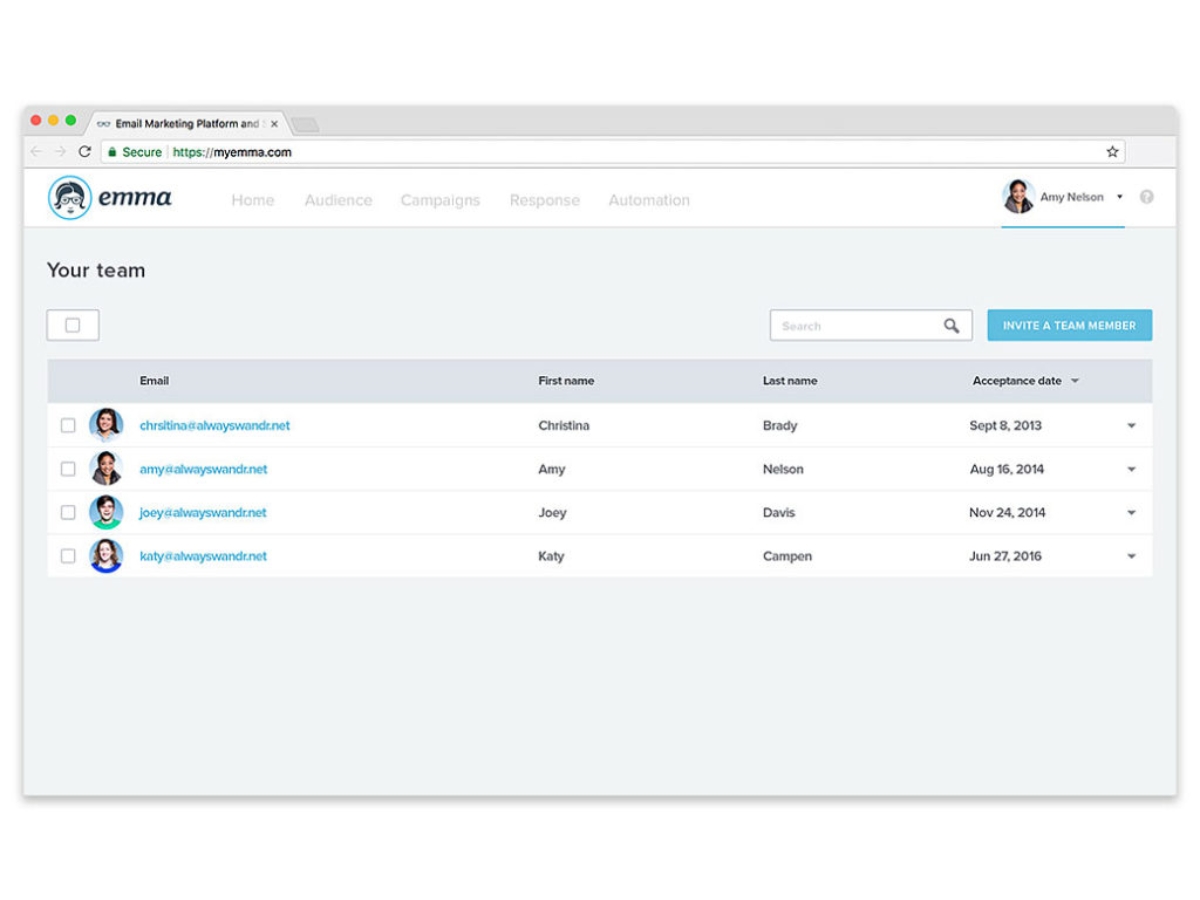Image resolution: width=1200 pixels, height=900 pixels.
Task: Click the Emma logo icon
Action: (70, 198)
